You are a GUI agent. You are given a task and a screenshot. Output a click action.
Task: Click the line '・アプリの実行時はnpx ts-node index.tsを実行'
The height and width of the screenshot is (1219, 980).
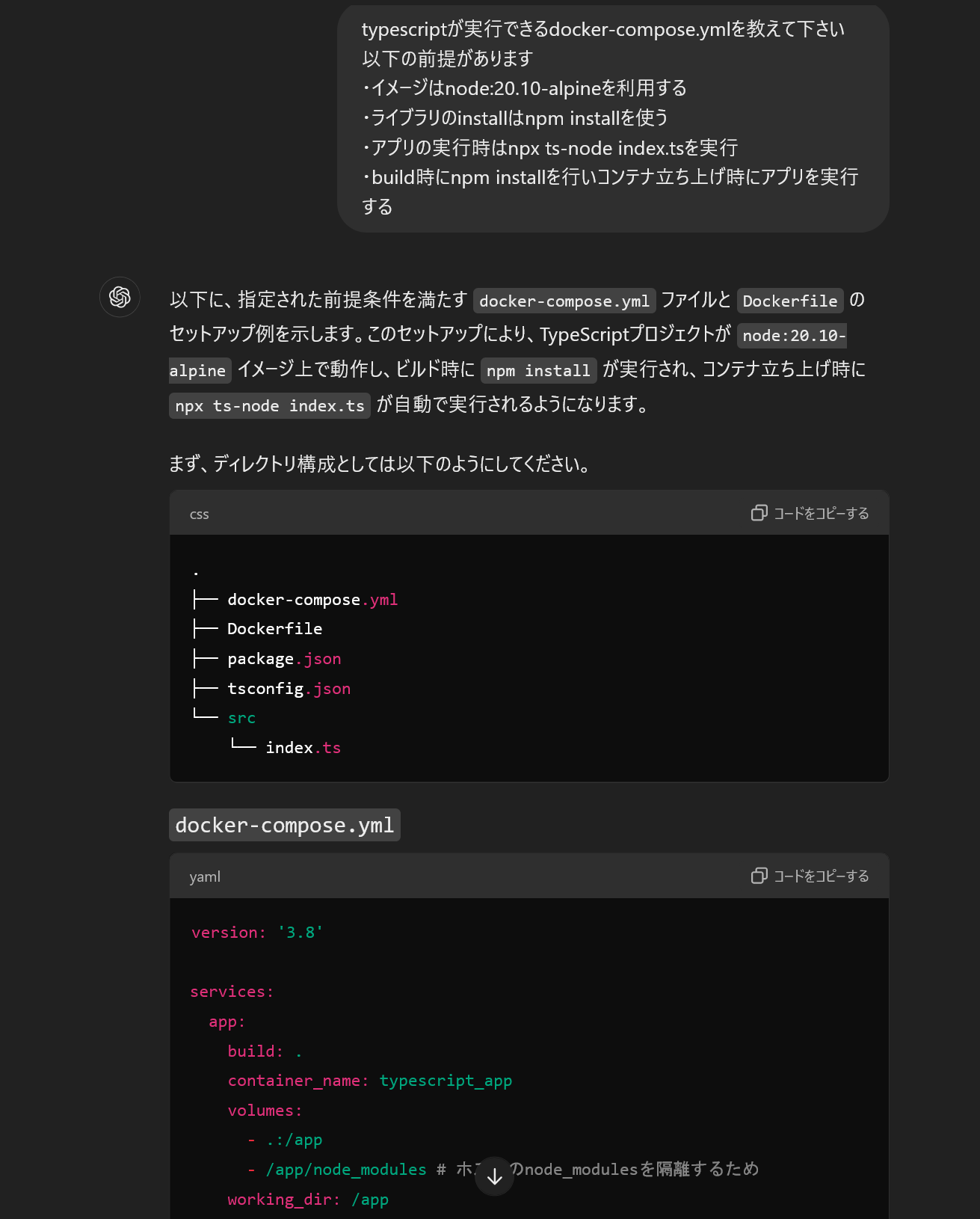click(x=550, y=147)
